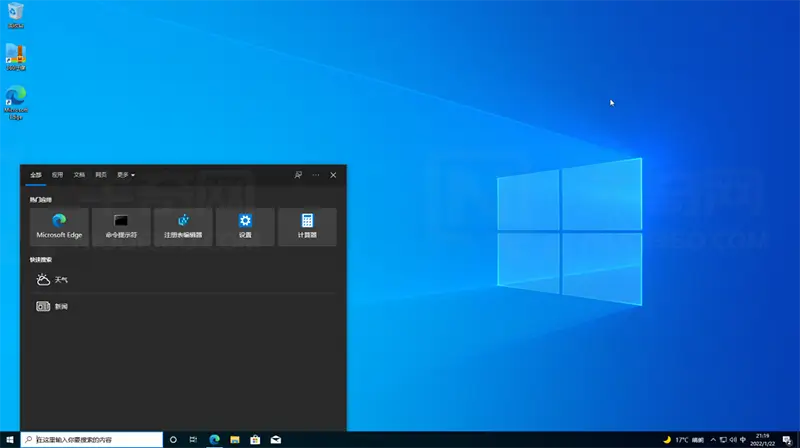Close the search panel with X
The height and width of the screenshot is (448, 800).
pyautogui.click(x=333, y=175)
